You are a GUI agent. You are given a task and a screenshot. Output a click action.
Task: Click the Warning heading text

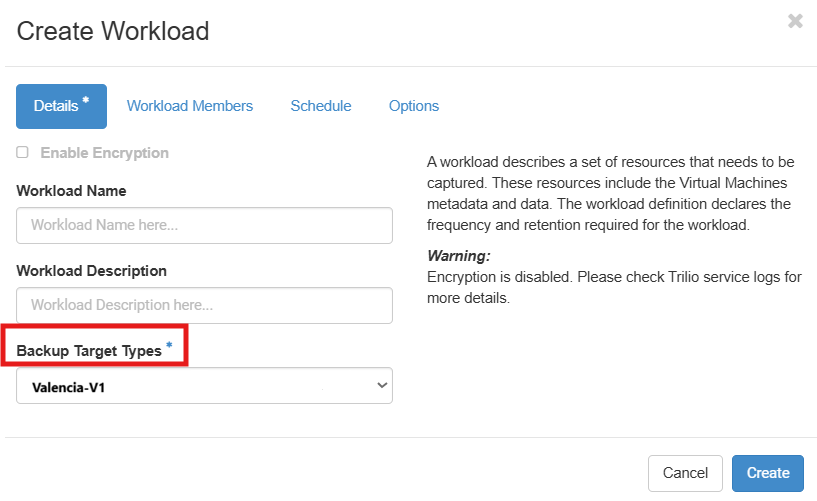(x=459, y=256)
